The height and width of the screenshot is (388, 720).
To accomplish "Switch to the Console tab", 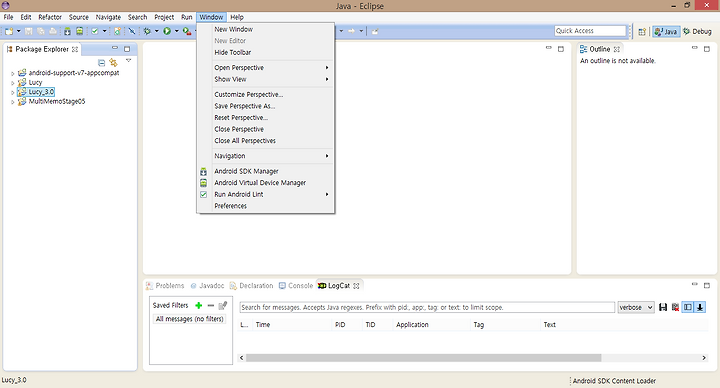I will 296,286.
